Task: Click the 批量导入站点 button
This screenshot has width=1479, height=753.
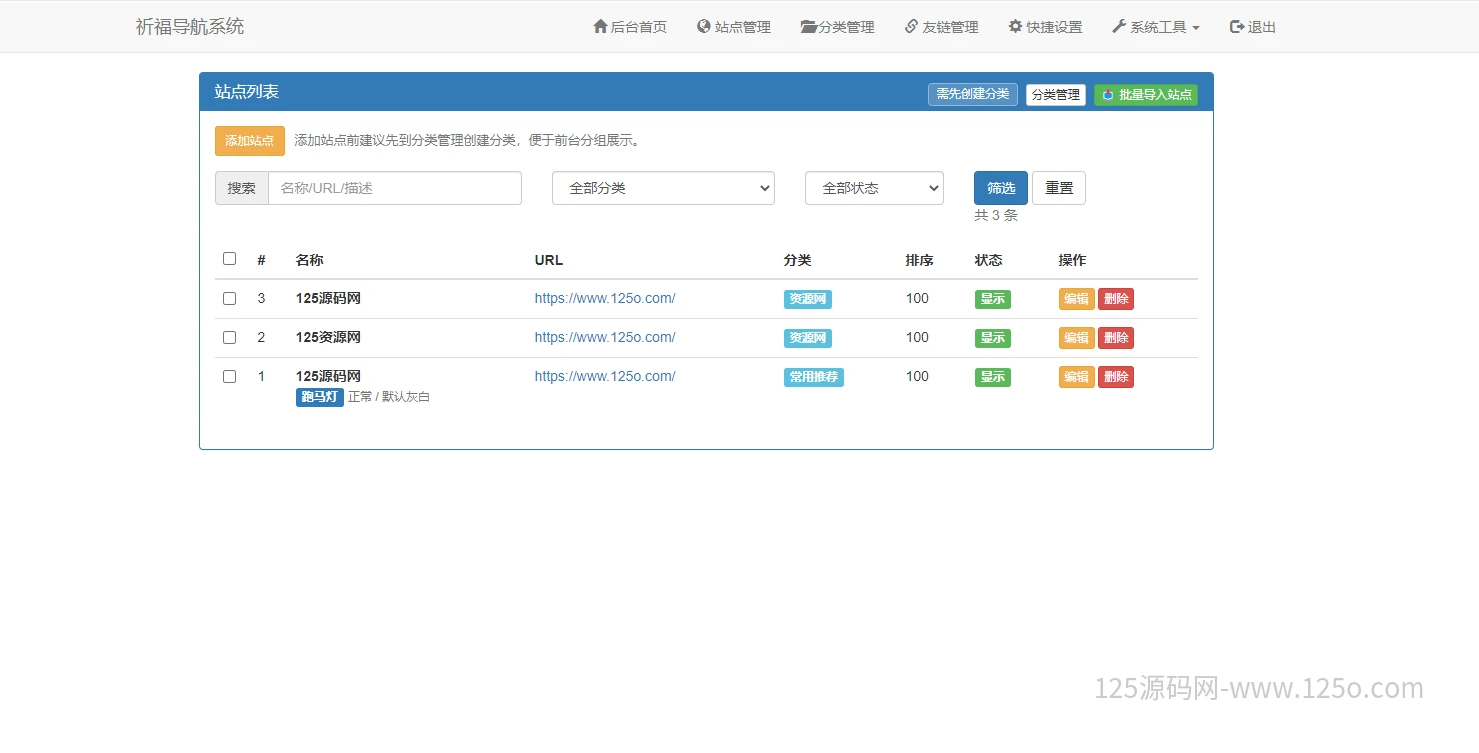Action: (x=1146, y=95)
